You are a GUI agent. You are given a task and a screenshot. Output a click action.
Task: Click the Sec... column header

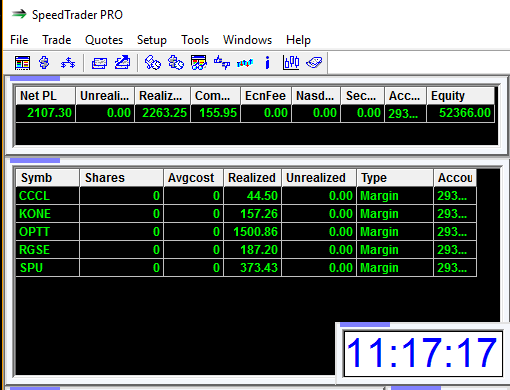click(x=362, y=96)
